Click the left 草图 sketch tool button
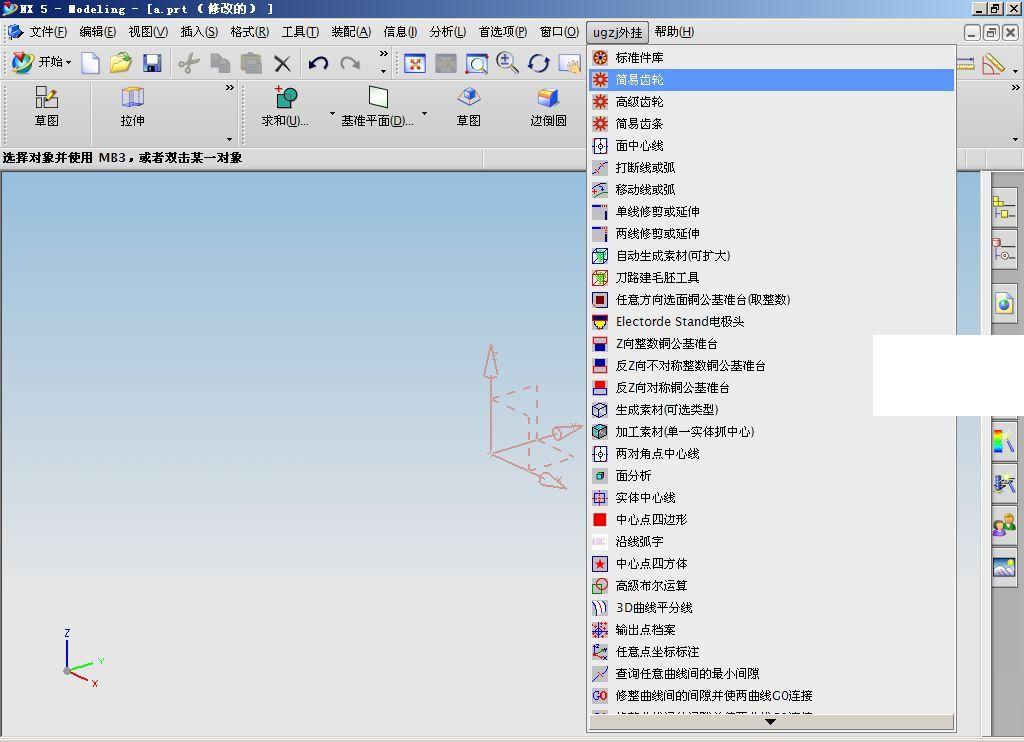The image size is (1024, 742). tap(46, 106)
